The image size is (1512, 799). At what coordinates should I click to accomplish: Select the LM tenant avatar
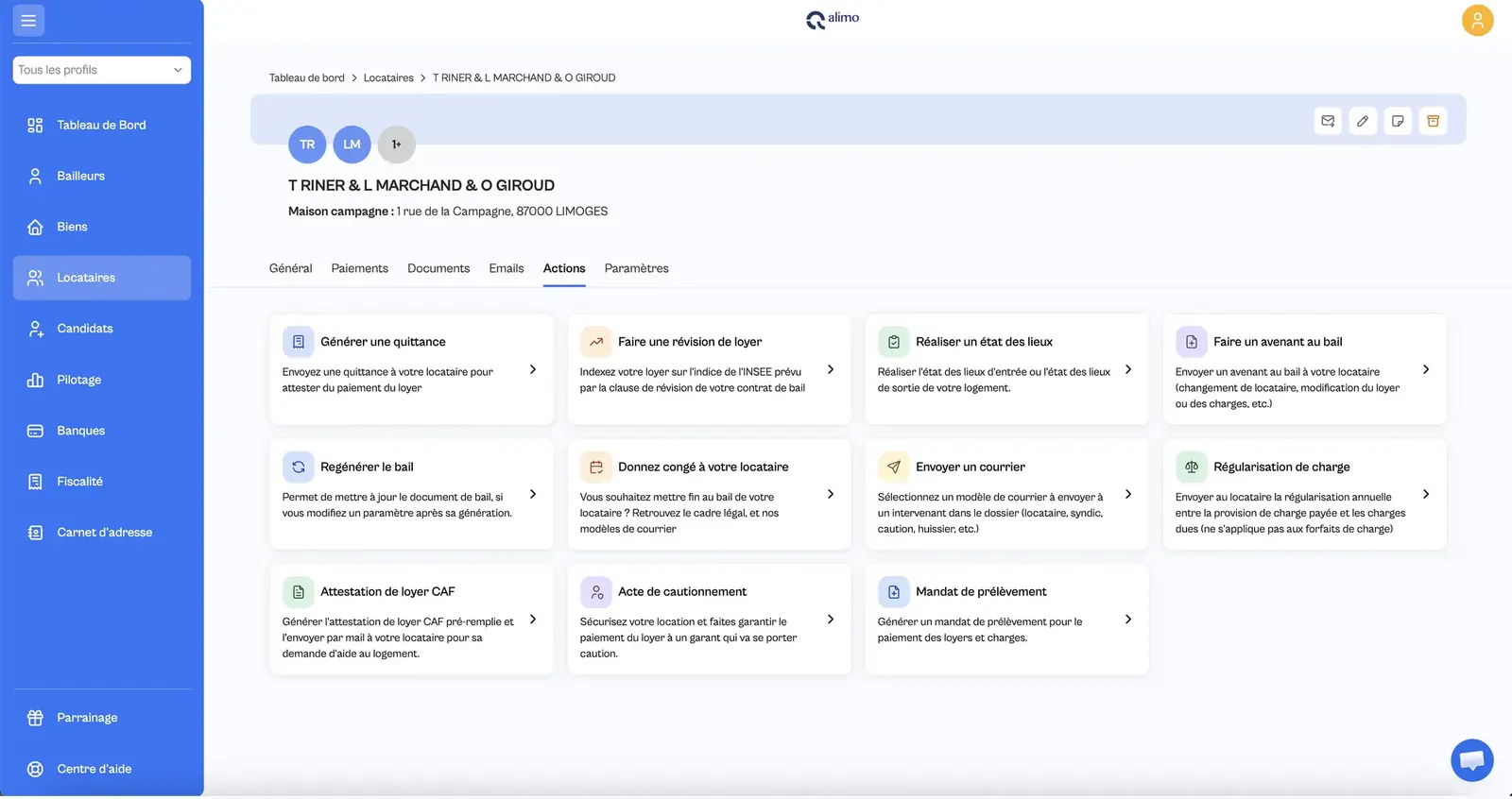tap(352, 144)
